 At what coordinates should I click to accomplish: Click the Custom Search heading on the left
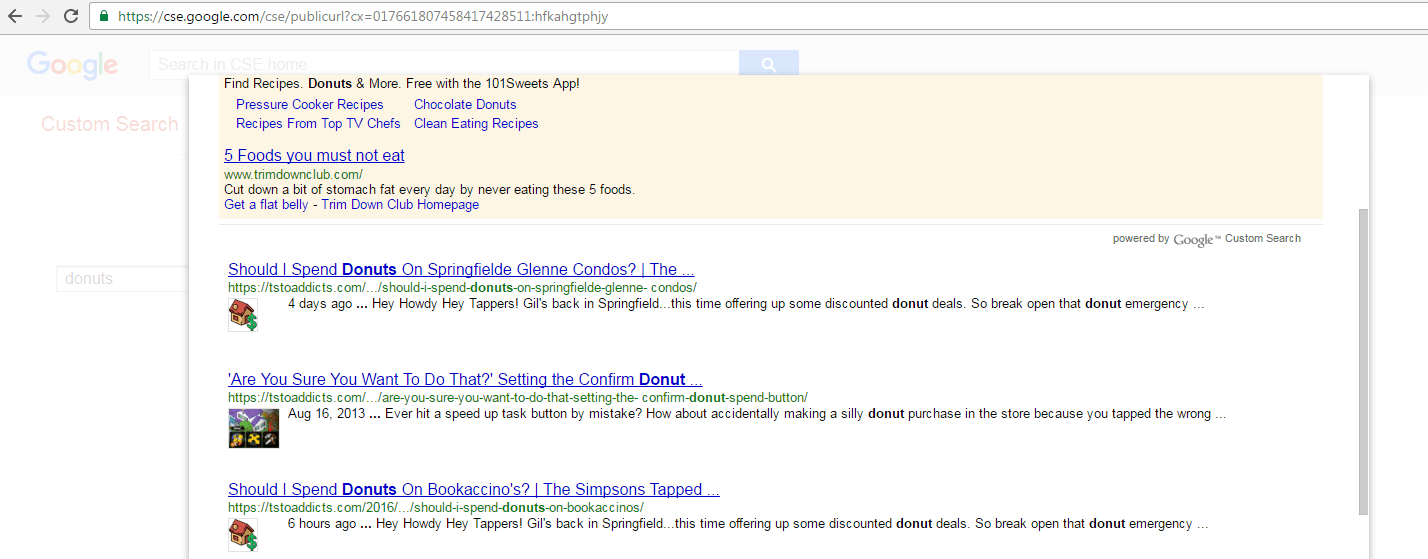click(110, 124)
